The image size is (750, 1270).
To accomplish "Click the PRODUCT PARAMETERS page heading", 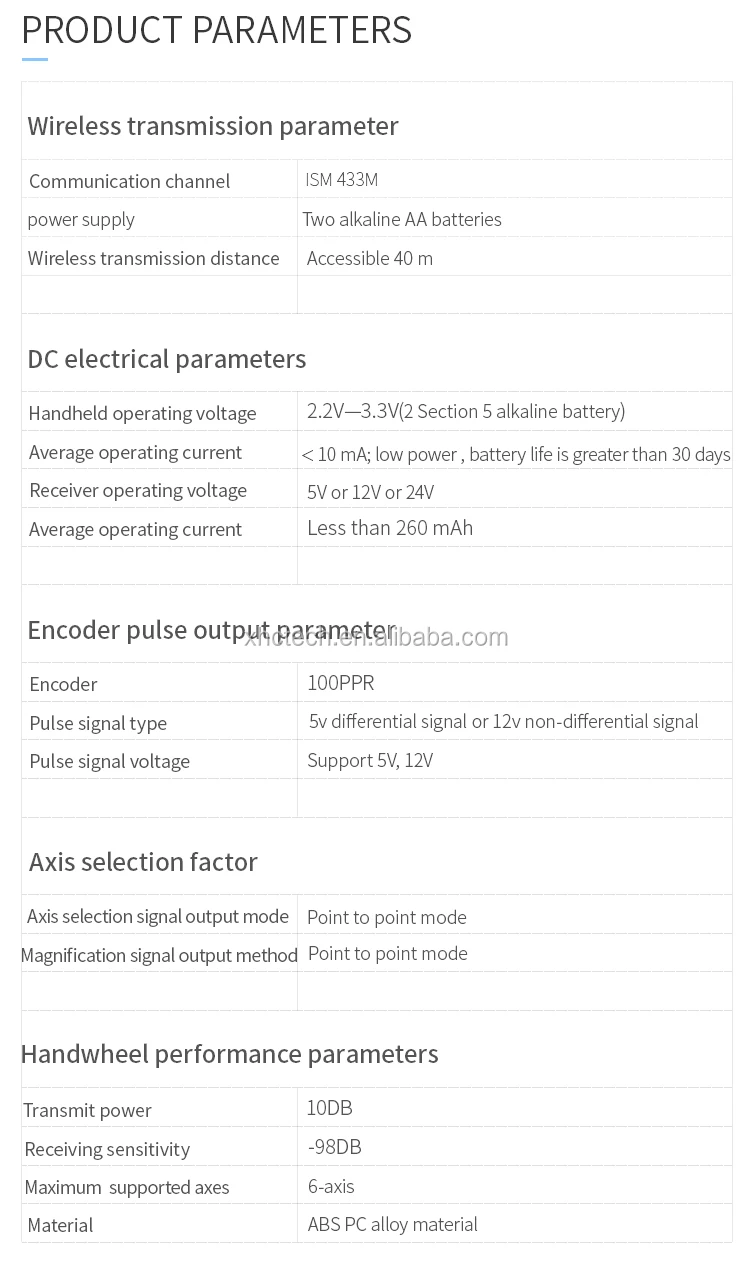I will (x=216, y=30).
